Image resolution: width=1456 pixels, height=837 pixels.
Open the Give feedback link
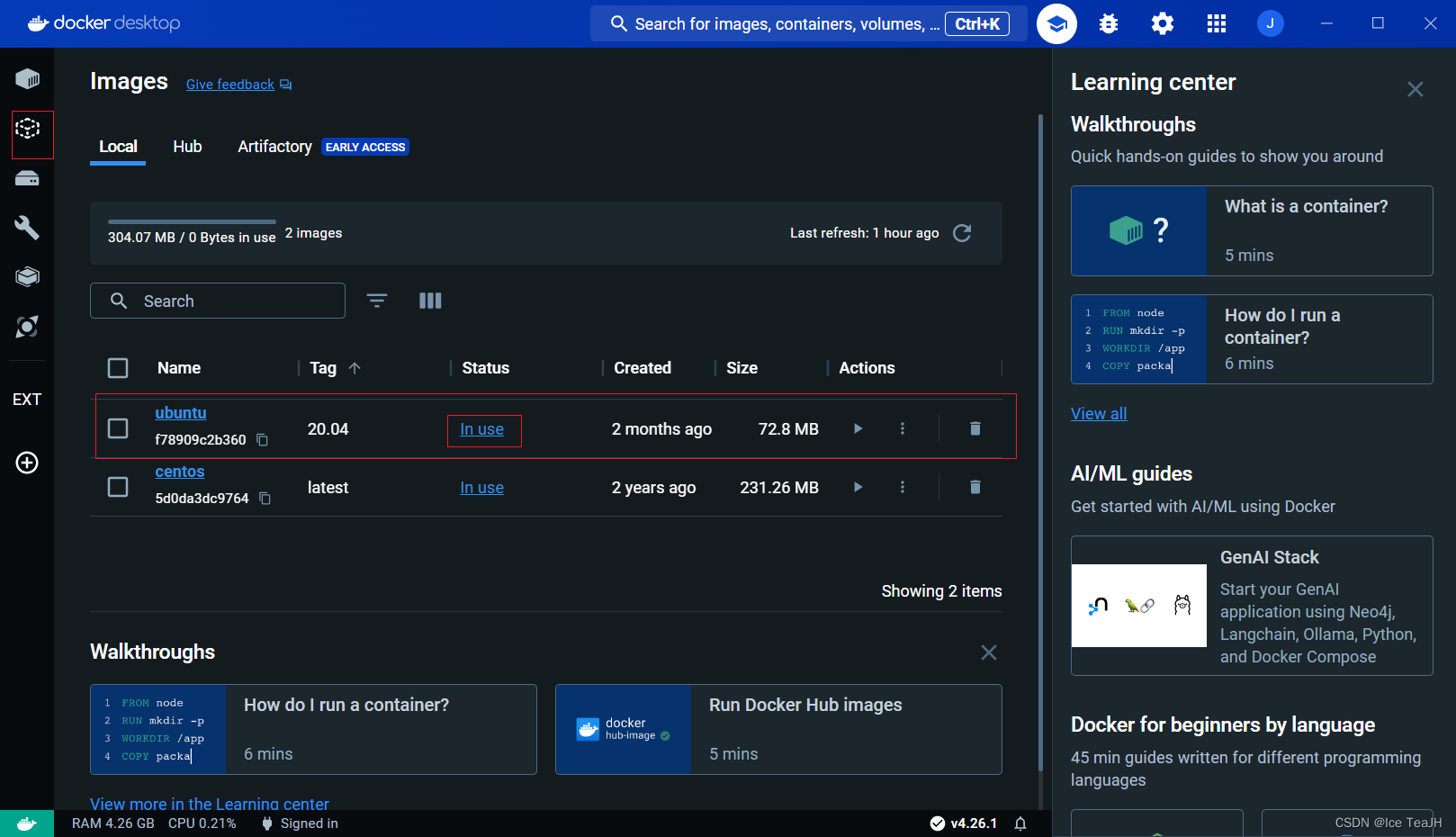pyautogui.click(x=229, y=84)
